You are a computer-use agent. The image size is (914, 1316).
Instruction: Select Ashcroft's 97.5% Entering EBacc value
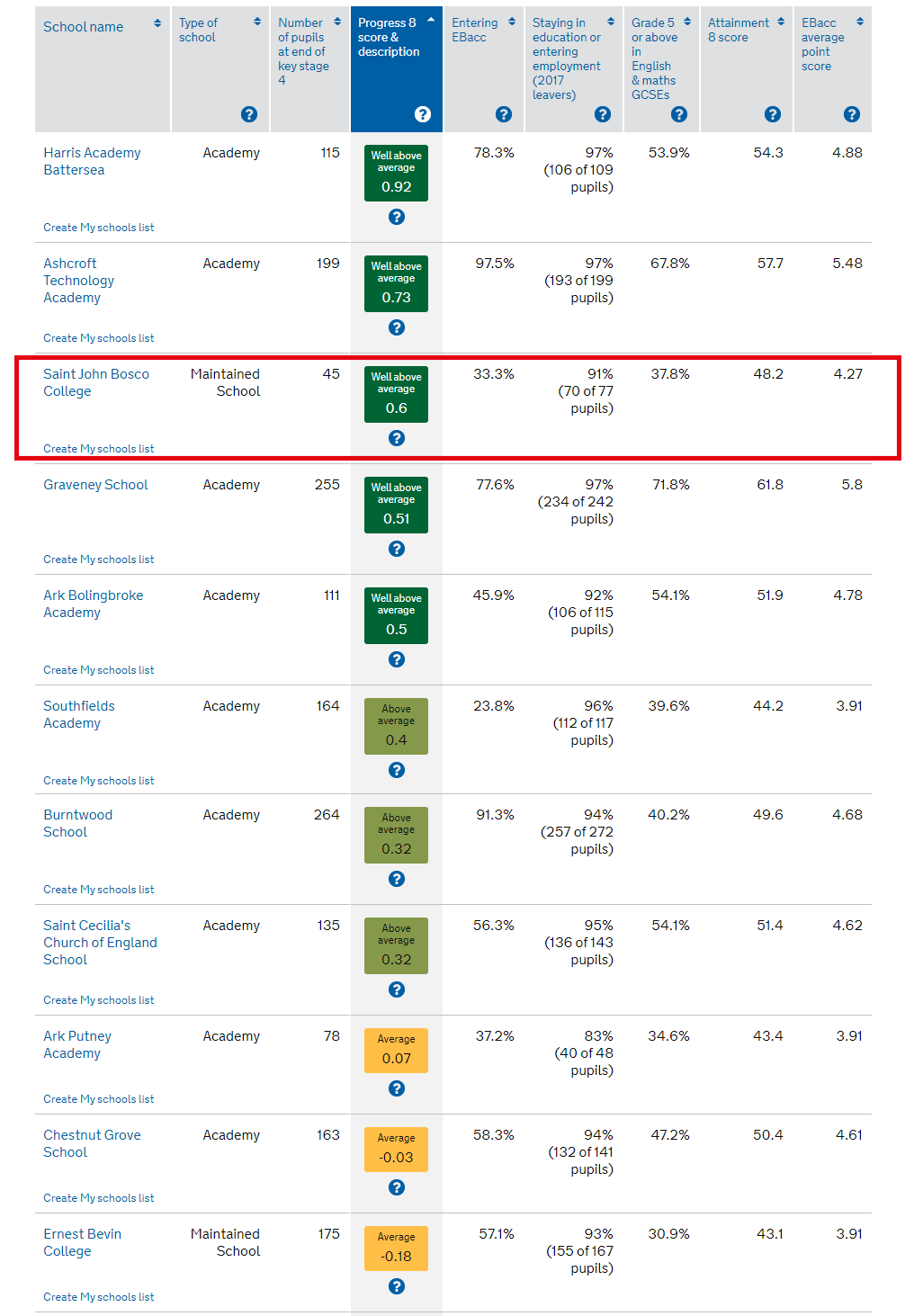[x=495, y=264]
